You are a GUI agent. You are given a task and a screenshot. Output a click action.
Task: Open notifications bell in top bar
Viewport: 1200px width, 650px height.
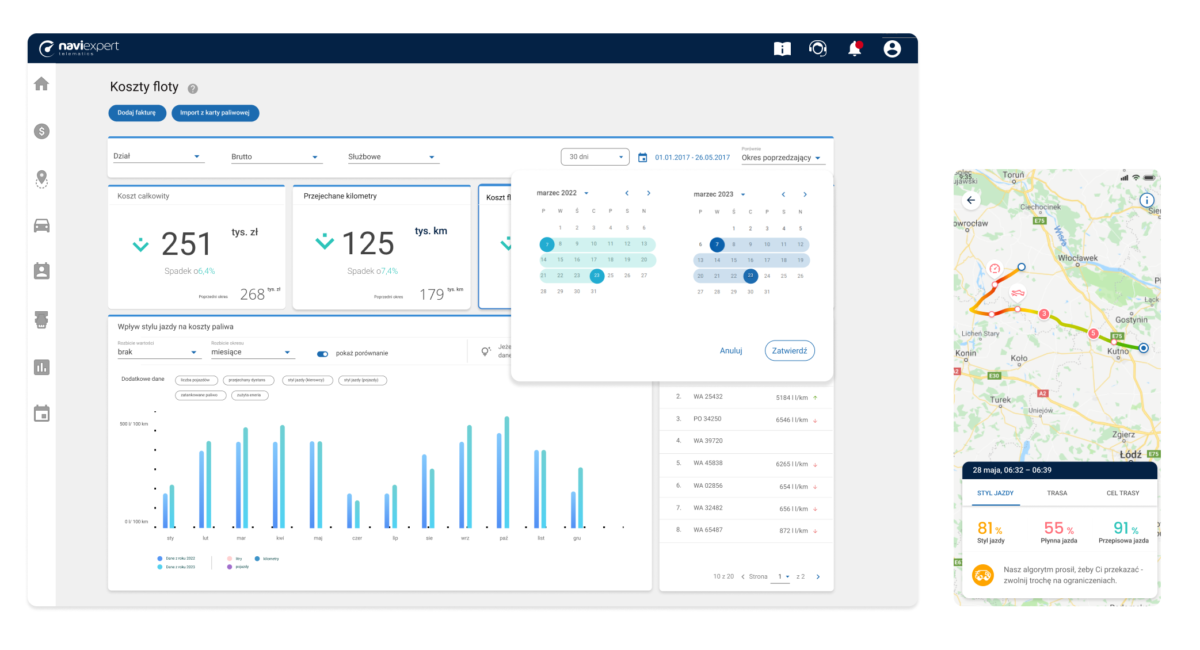click(x=855, y=48)
